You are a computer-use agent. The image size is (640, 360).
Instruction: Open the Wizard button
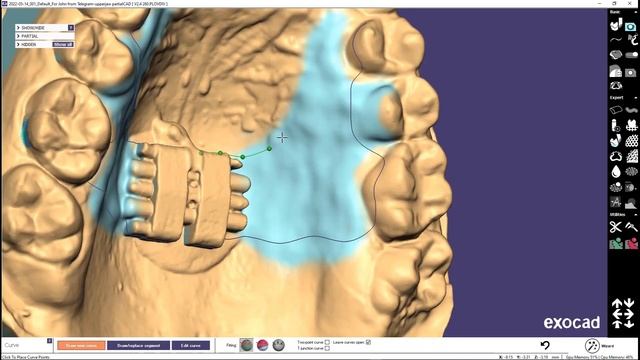(x=599, y=346)
